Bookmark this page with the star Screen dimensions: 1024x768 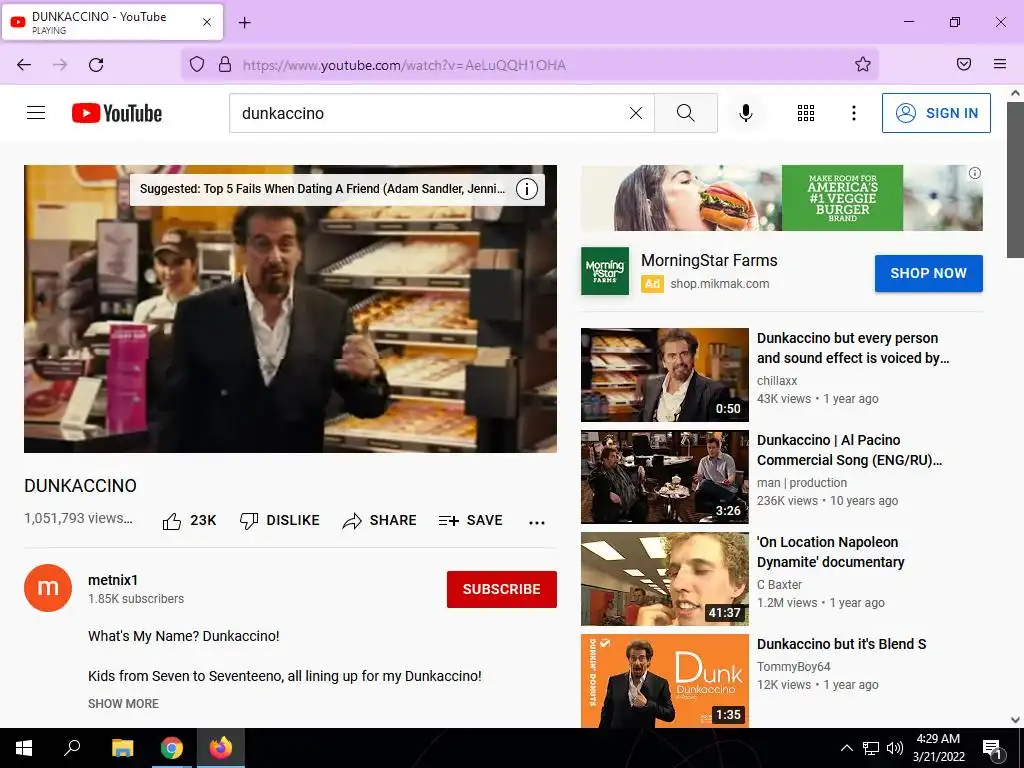point(863,64)
